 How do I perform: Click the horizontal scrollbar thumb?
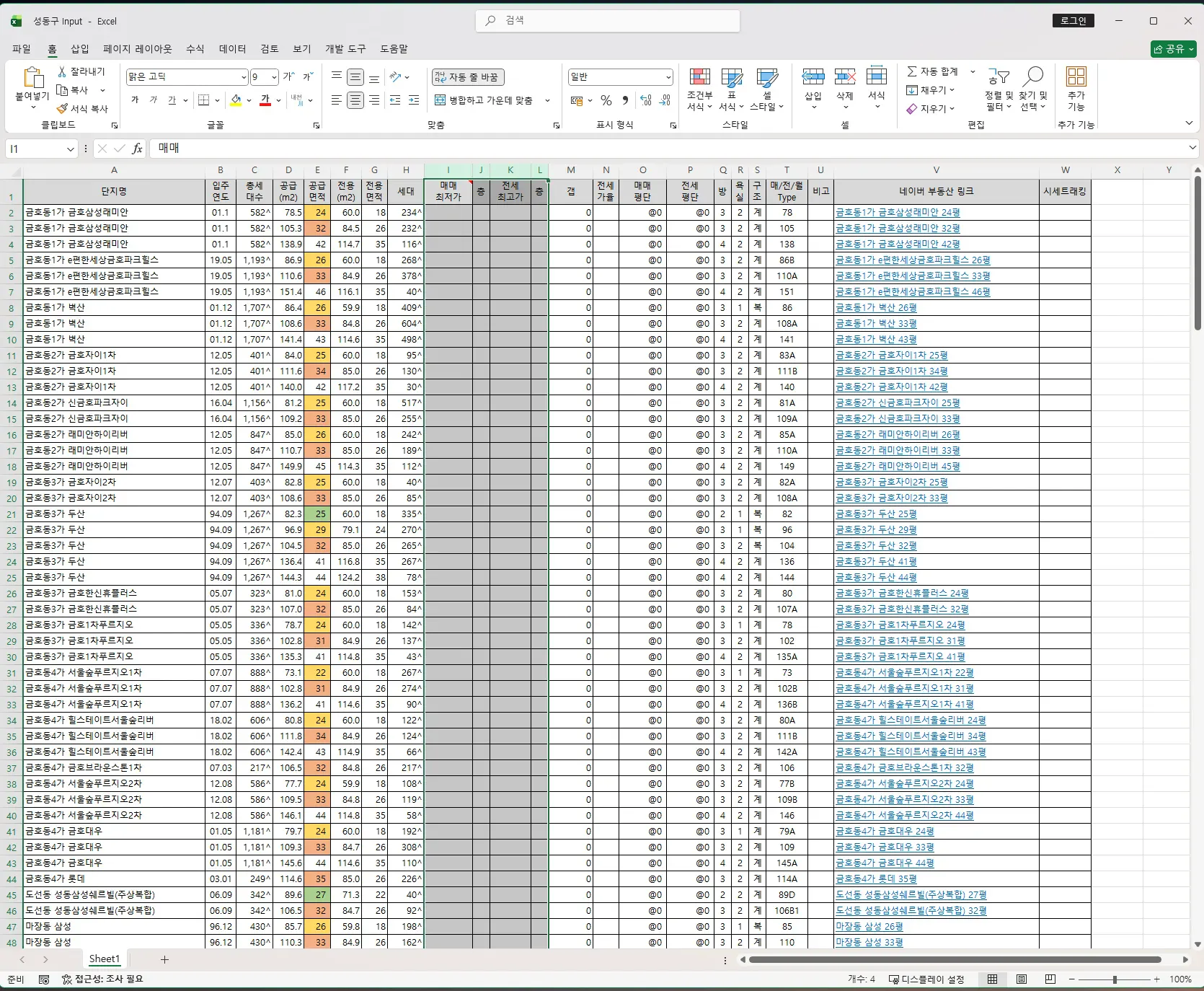955,960
